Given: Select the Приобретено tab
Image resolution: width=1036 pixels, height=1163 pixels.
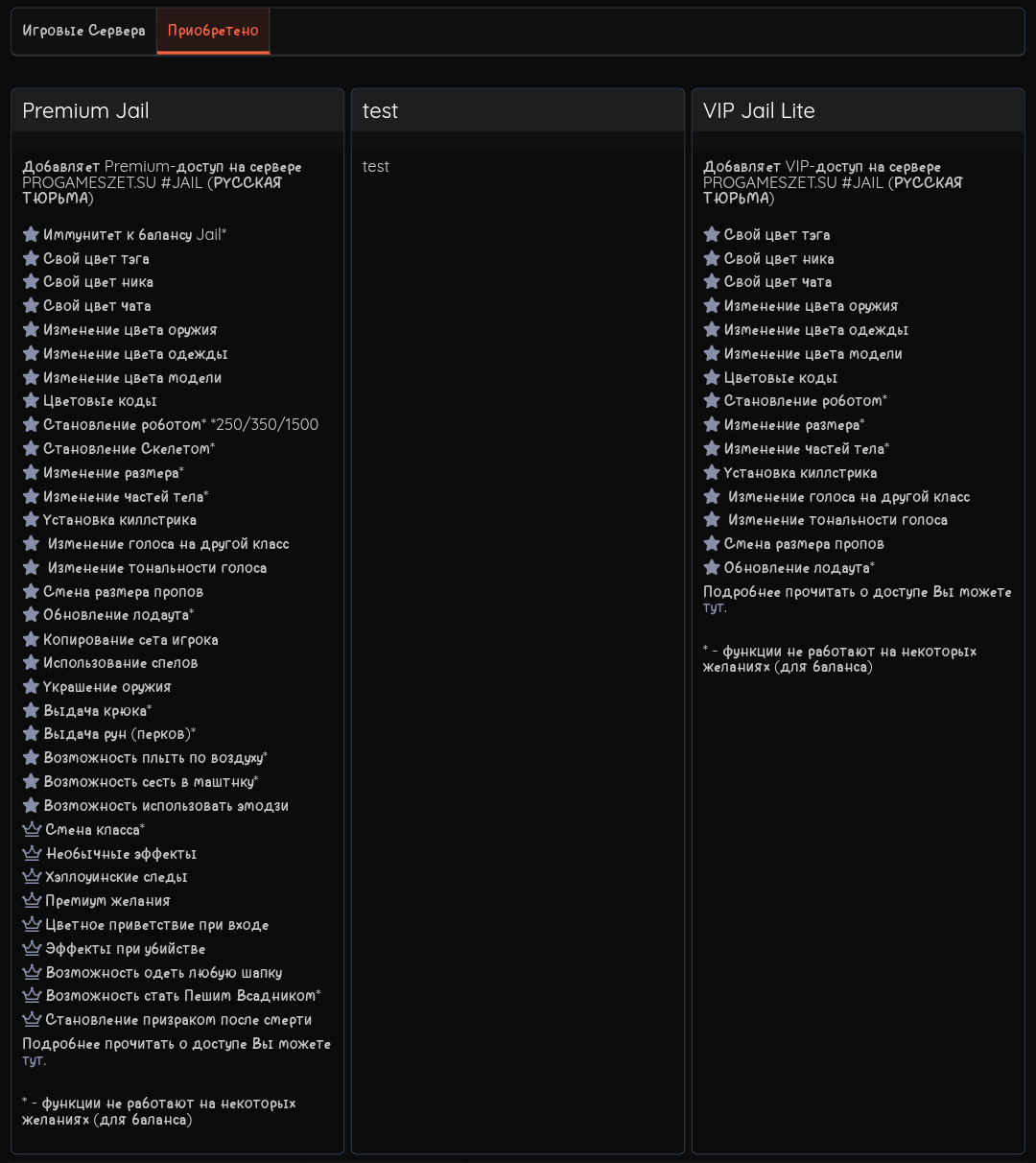Looking at the screenshot, I should click(x=213, y=31).
